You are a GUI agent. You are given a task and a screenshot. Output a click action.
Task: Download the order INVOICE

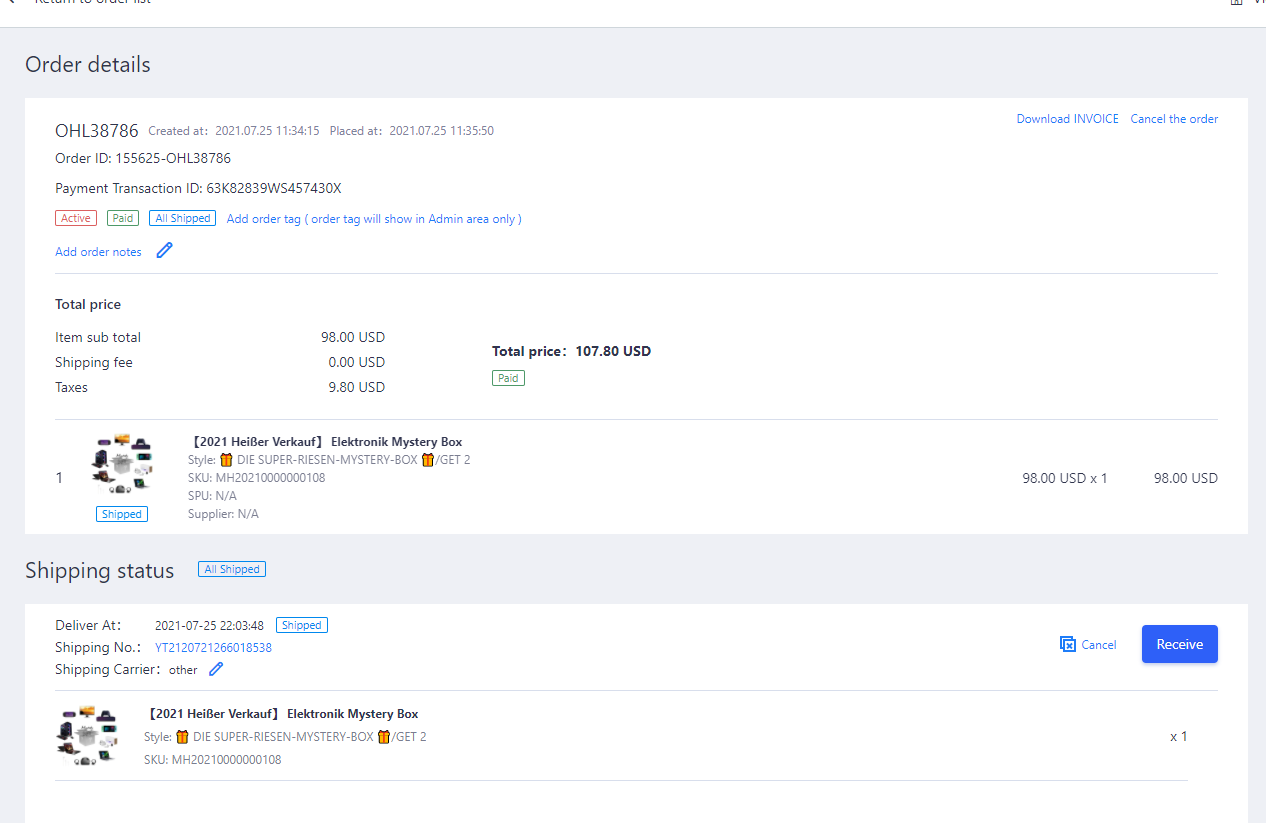[1067, 119]
